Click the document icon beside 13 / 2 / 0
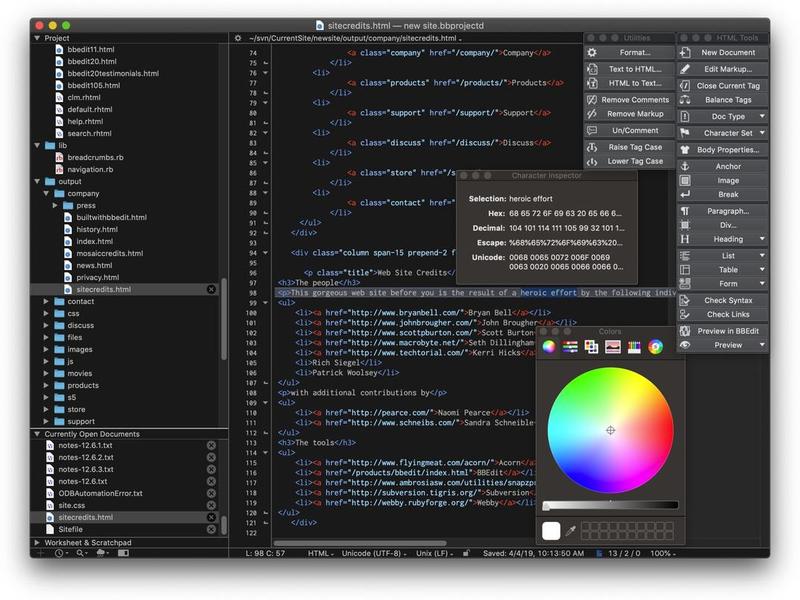 pyautogui.click(x=599, y=553)
